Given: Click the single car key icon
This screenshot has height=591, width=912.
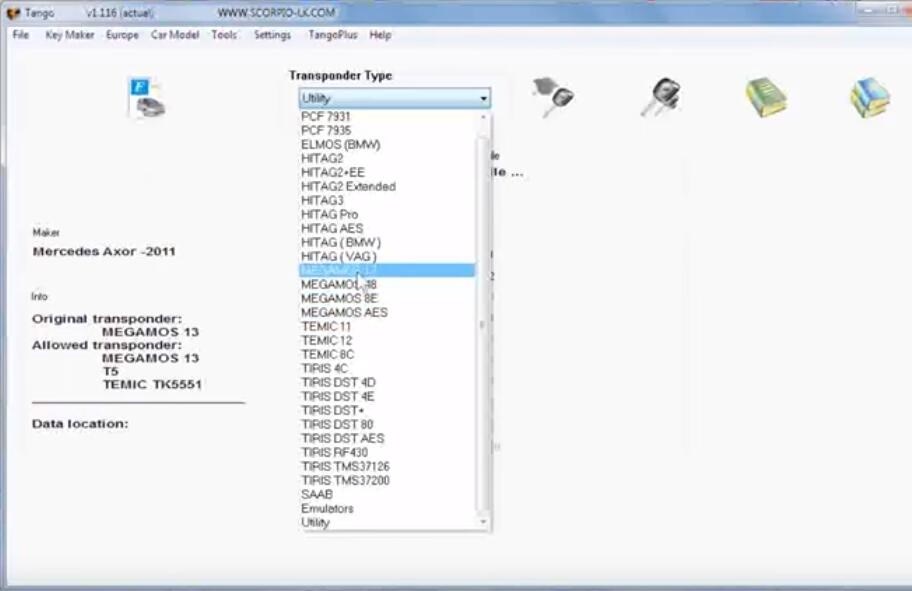Looking at the screenshot, I should [553, 97].
